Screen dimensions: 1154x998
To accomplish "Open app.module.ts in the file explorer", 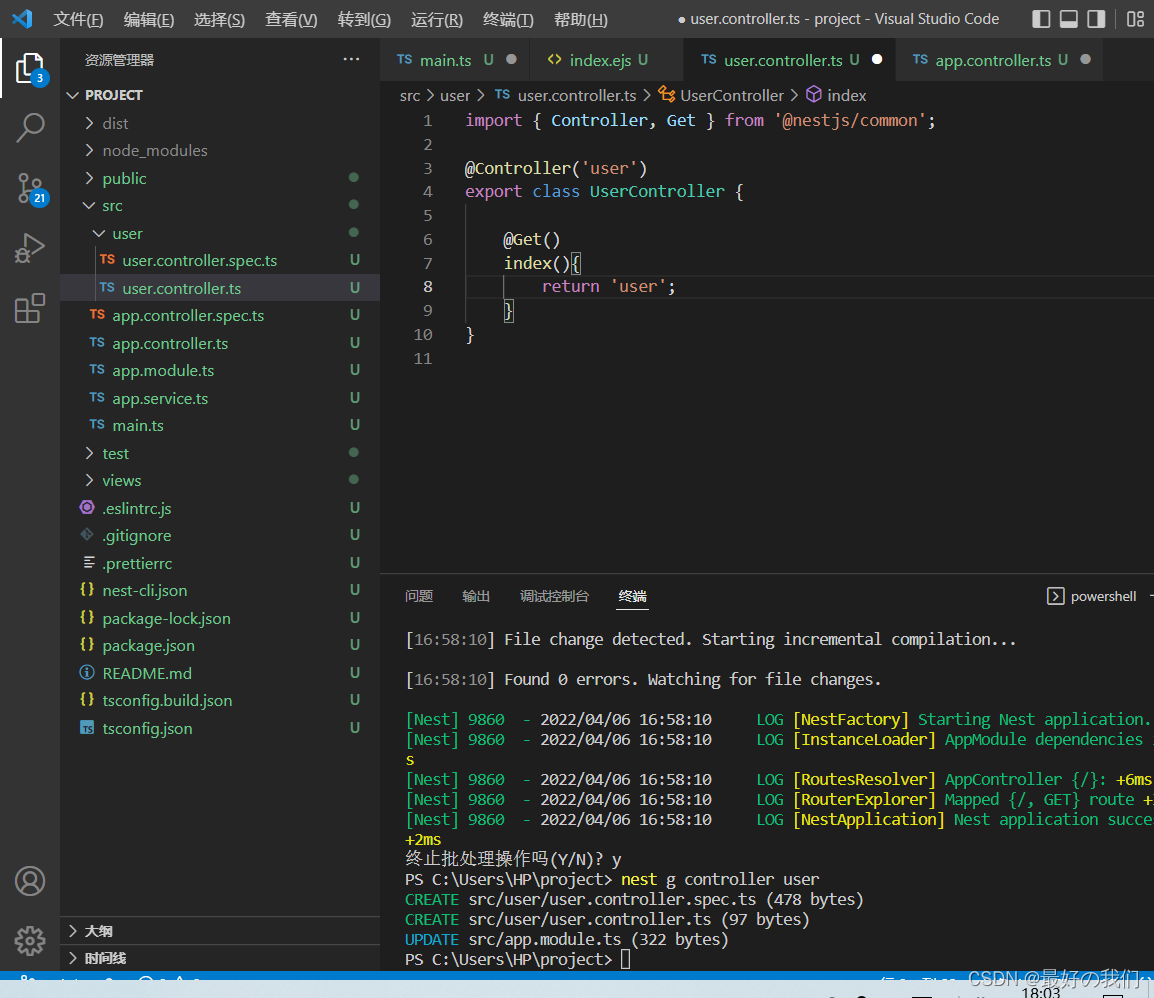I will (163, 371).
